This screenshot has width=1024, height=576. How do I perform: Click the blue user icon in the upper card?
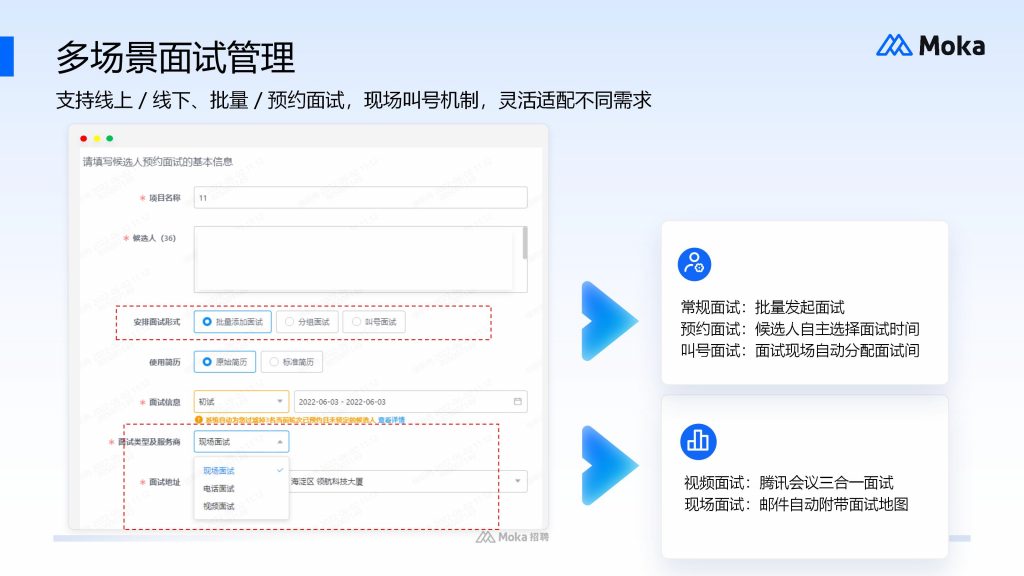coord(693,264)
